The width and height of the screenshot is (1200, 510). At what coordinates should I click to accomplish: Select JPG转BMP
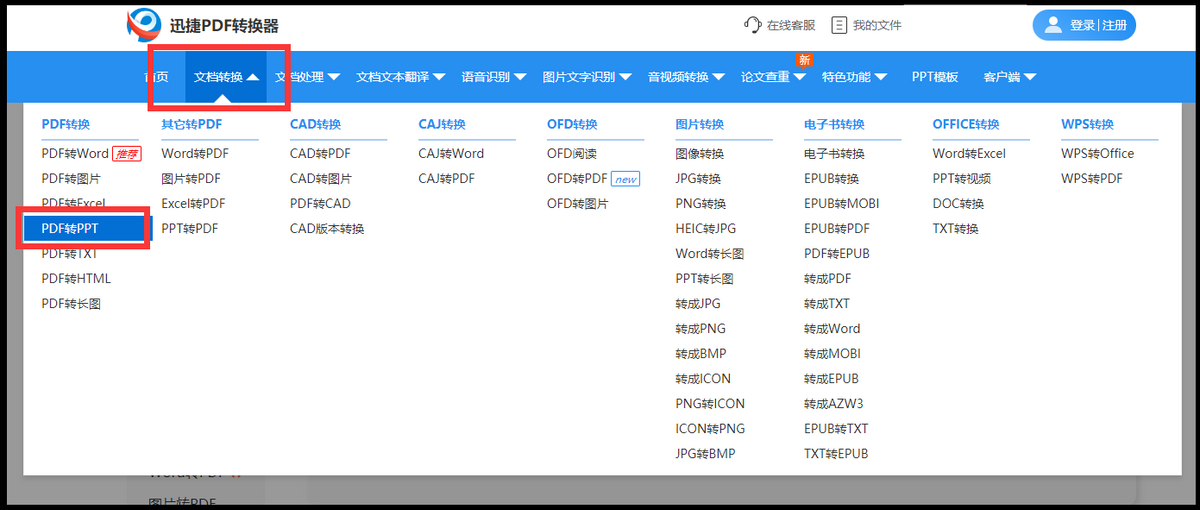pos(705,454)
